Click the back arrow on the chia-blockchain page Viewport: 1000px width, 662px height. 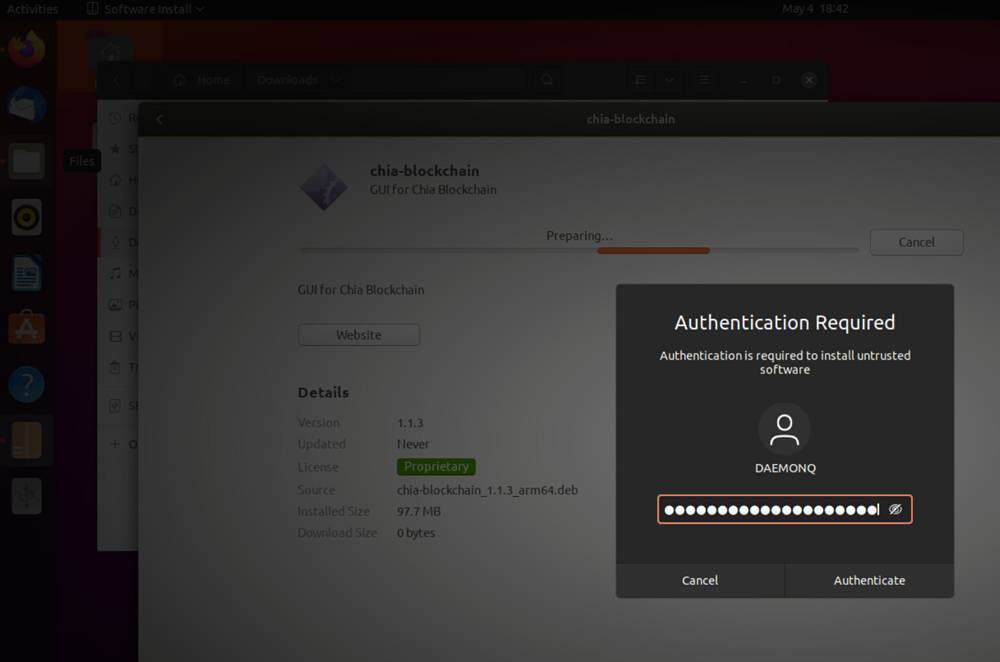(159, 118)
